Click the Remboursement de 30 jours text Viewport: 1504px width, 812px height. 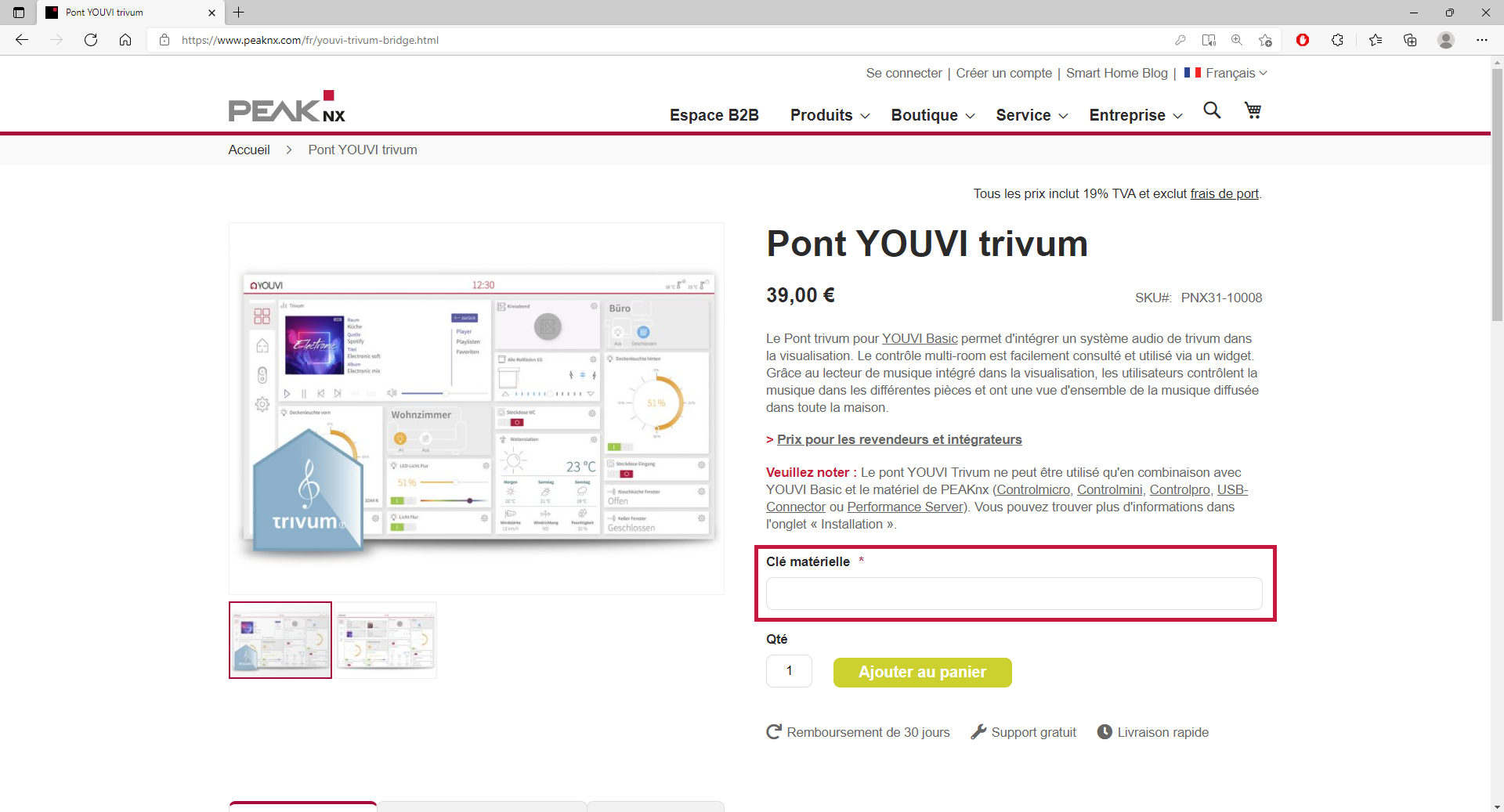click(868, 732)
